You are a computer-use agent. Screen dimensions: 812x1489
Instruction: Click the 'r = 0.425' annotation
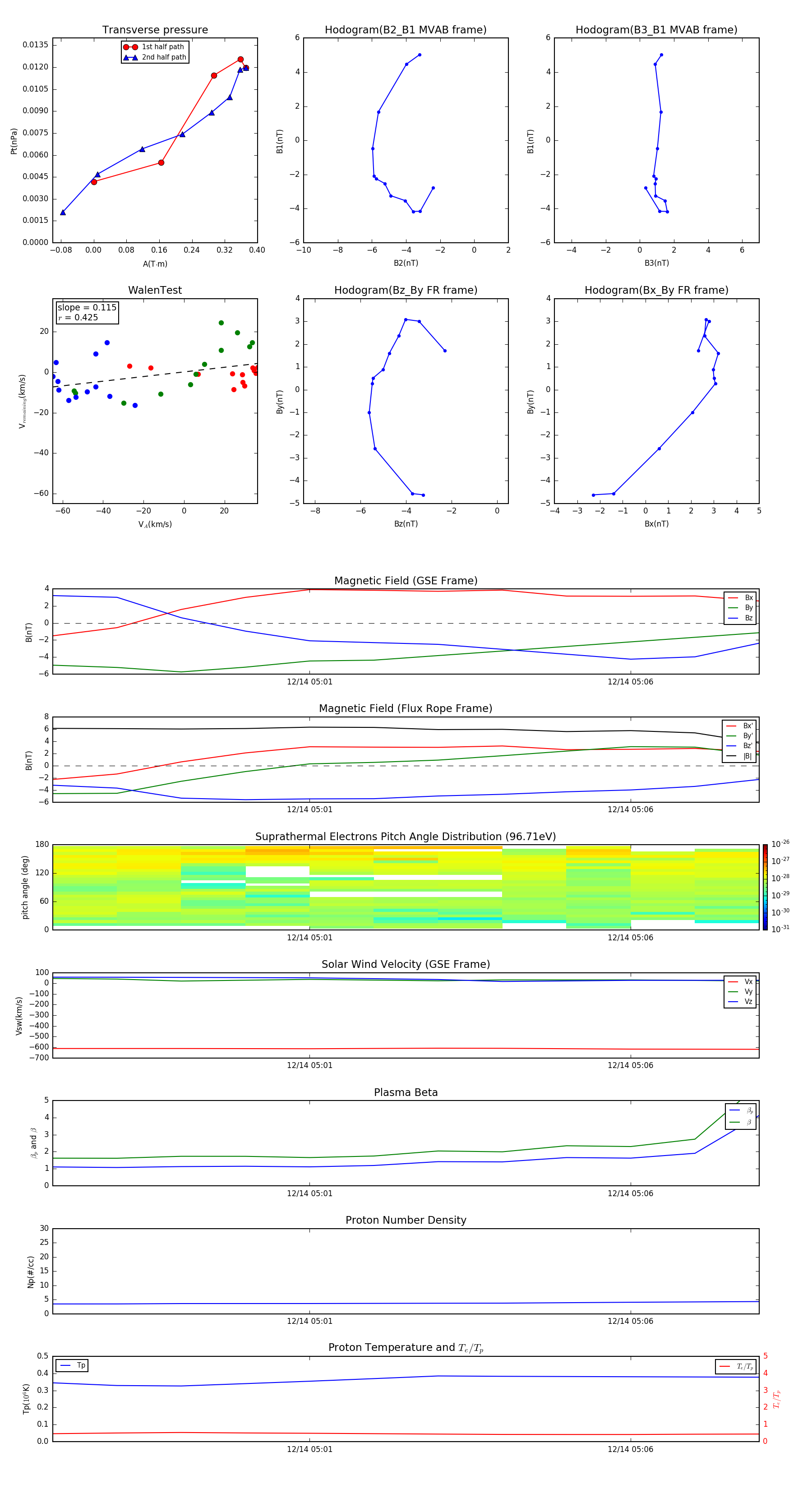78,317
